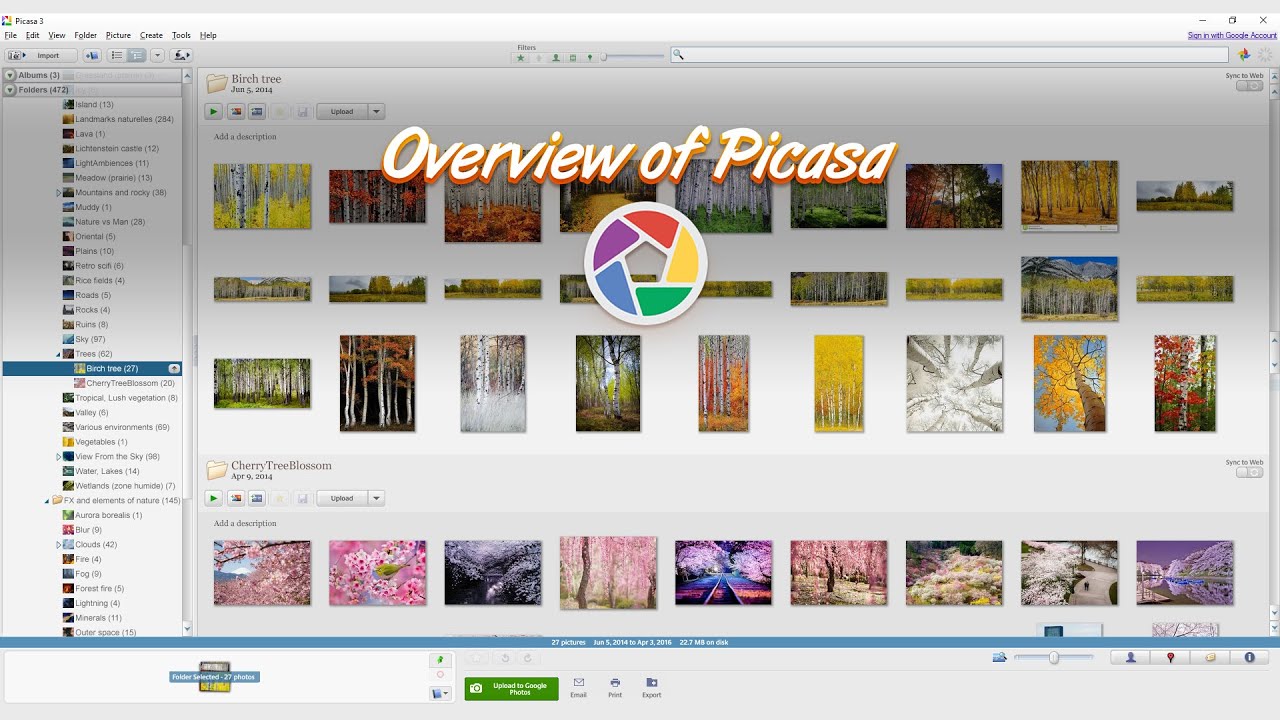Open the Create menu
Screen dimensions: 1280x720
(x=151, y=35)
